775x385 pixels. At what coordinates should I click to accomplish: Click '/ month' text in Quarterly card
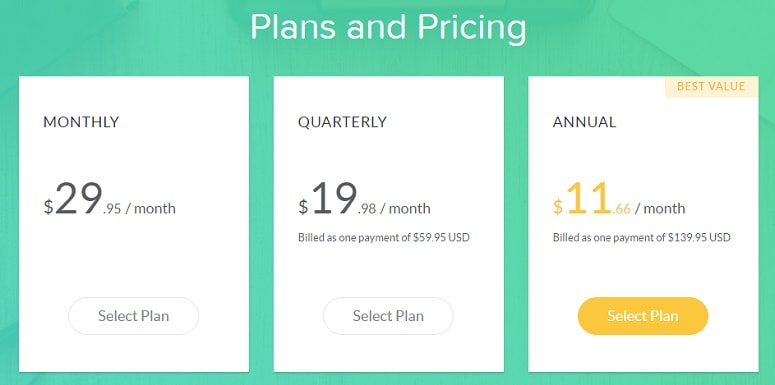pos(405,209)
